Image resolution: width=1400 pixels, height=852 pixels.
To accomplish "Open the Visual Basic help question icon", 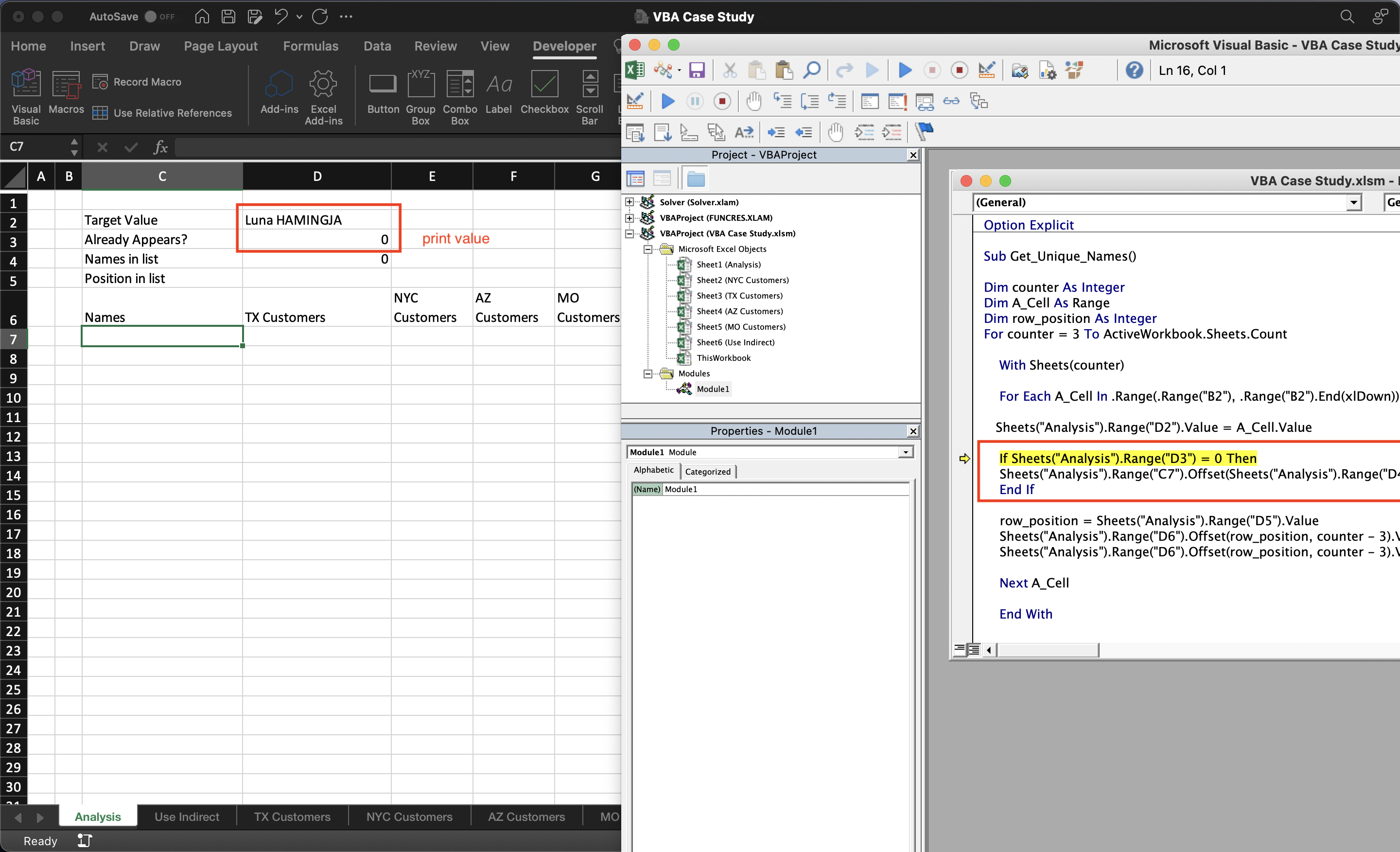I will coord(1134,71).
